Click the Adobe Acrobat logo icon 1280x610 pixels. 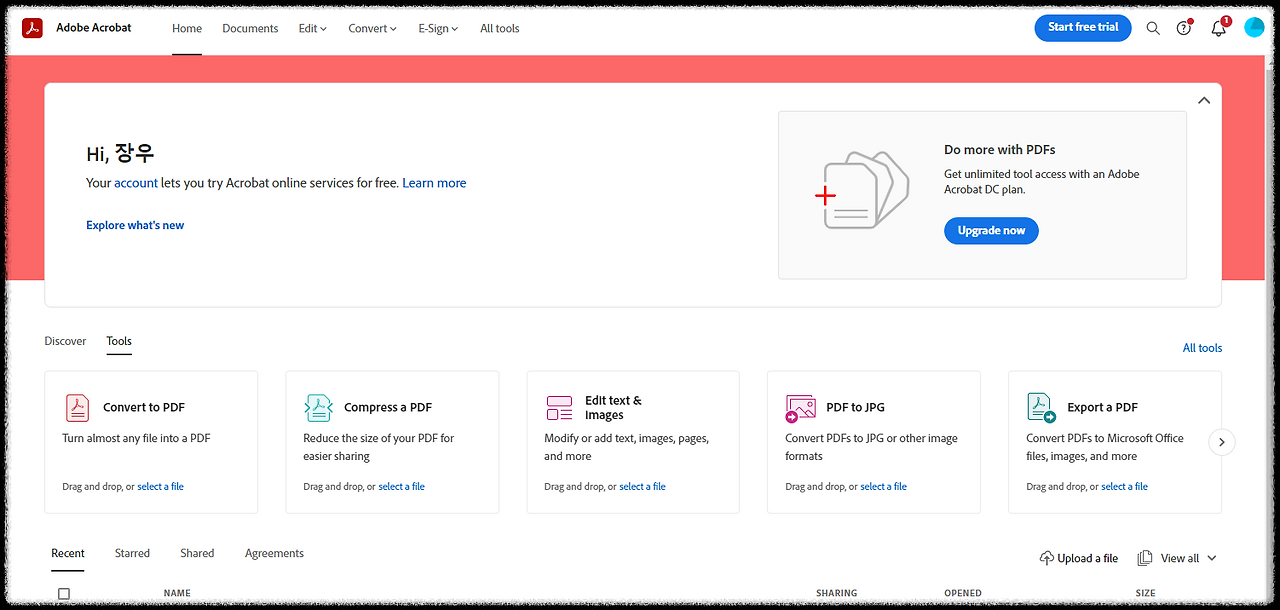(x=33, y=28)
